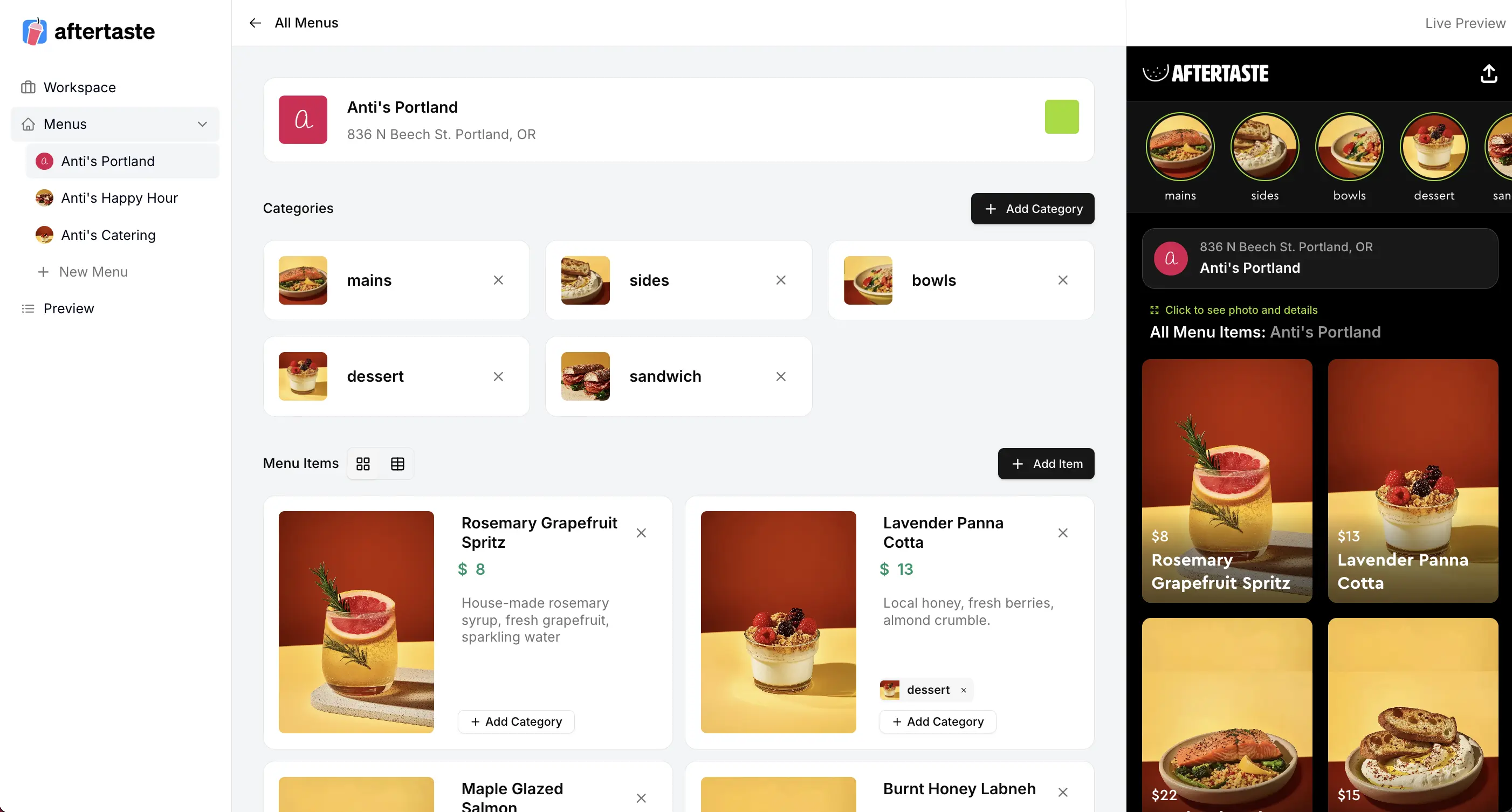Click the Add Category button above categories
Viewport: 1512px width, 812px height.
(x=1033, y=209)
